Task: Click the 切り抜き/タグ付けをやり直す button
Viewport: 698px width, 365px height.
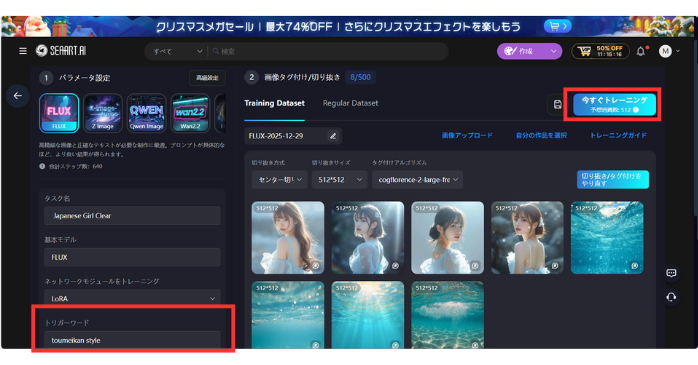Action: point(613,180)
